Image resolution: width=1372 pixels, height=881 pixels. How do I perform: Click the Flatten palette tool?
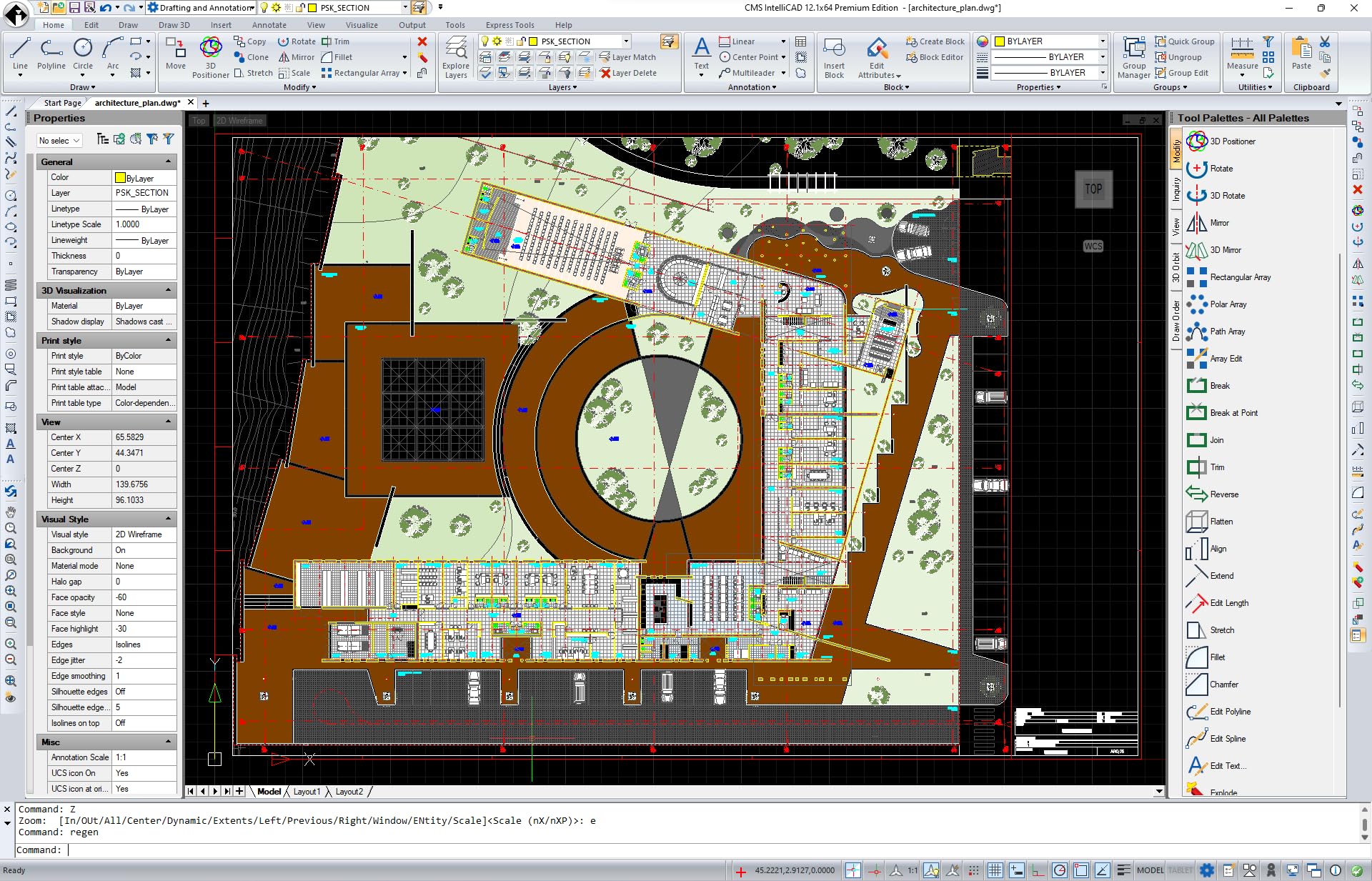(x=1209, y=522)
